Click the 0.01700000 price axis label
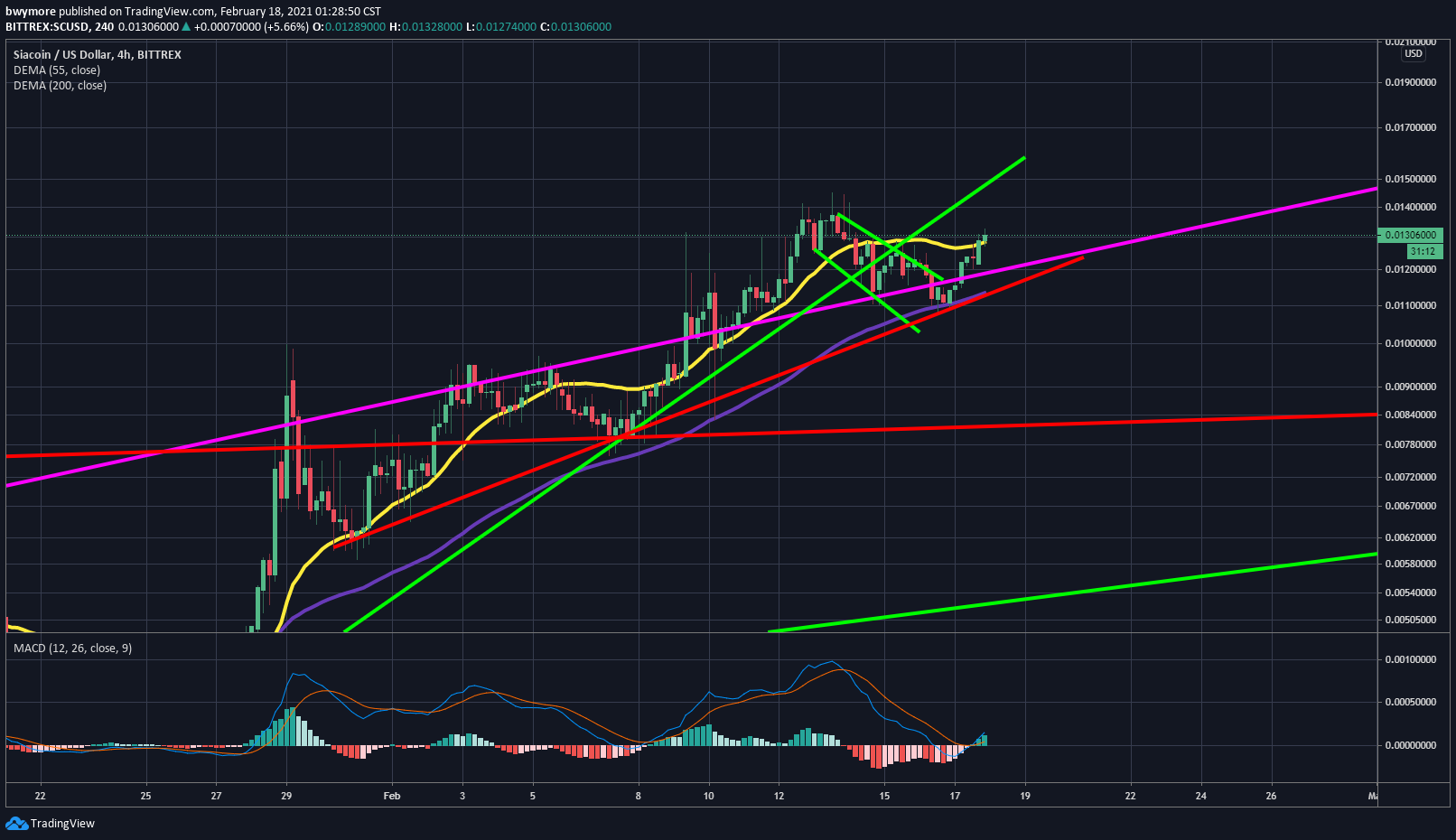 pyautogui.click(x=1411, y=127)
